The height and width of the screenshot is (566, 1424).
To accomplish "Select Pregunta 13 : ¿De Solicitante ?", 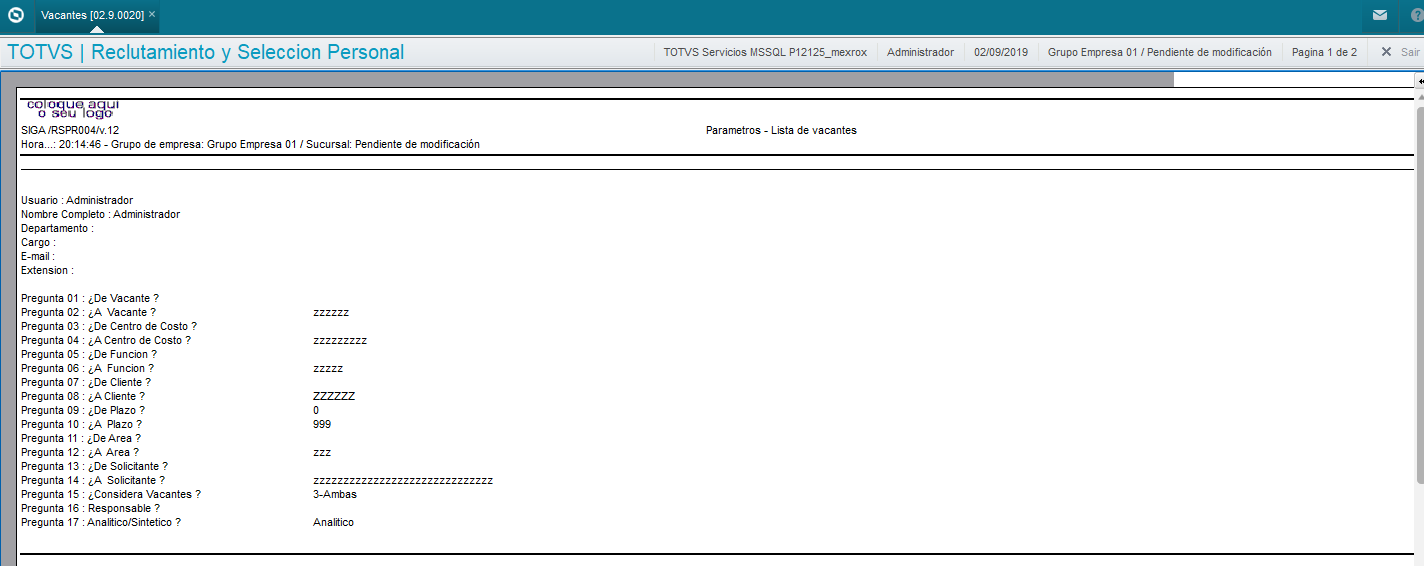I will click(x=94, y=467).
